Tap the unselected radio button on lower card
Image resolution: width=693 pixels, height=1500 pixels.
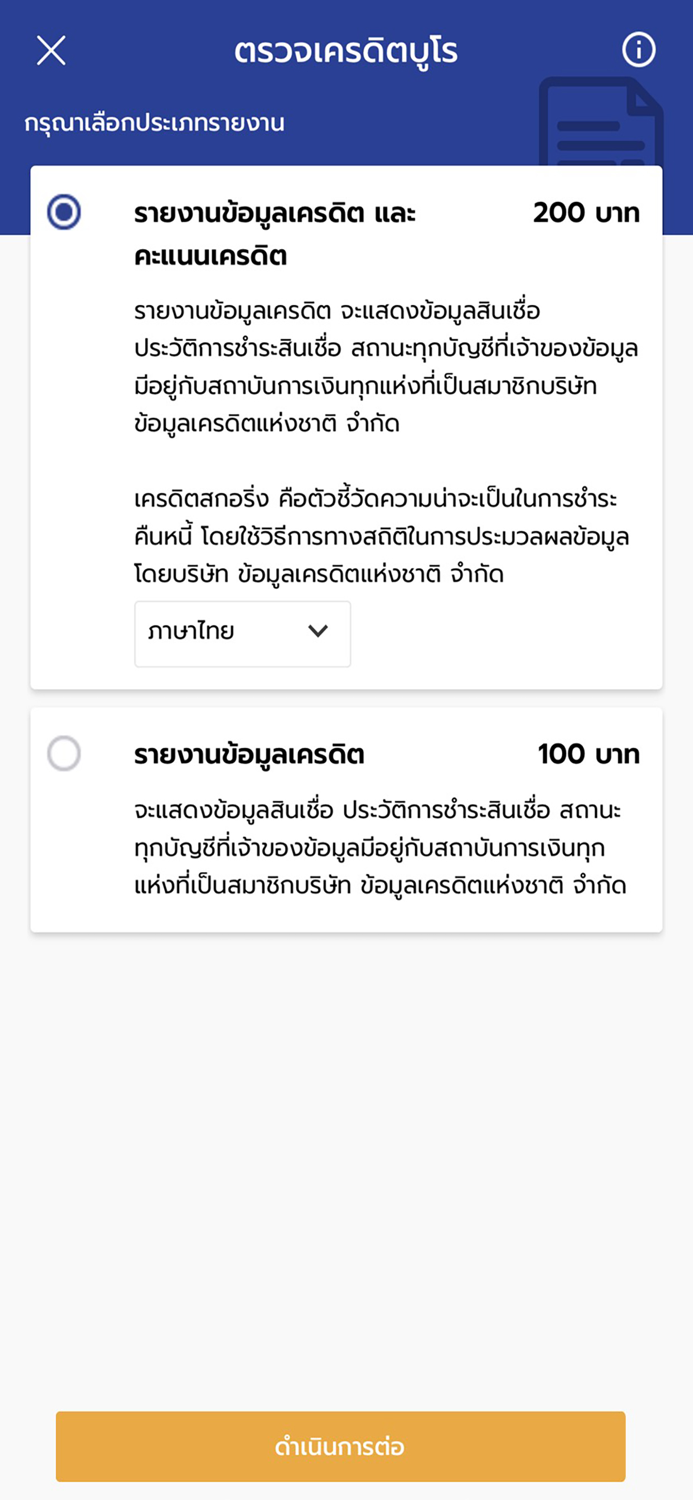[63, 754]
